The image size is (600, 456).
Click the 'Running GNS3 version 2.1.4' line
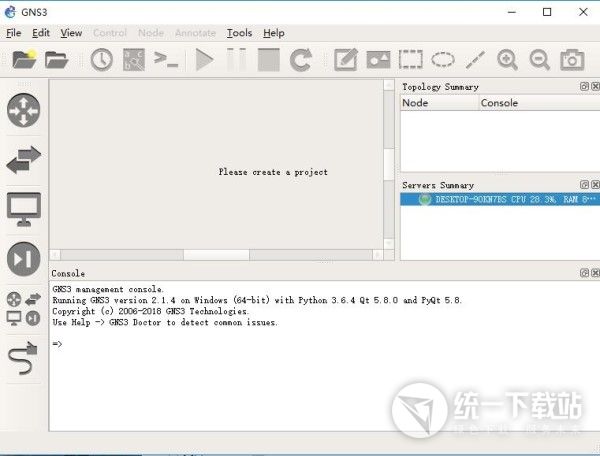[x=257, y=300]
